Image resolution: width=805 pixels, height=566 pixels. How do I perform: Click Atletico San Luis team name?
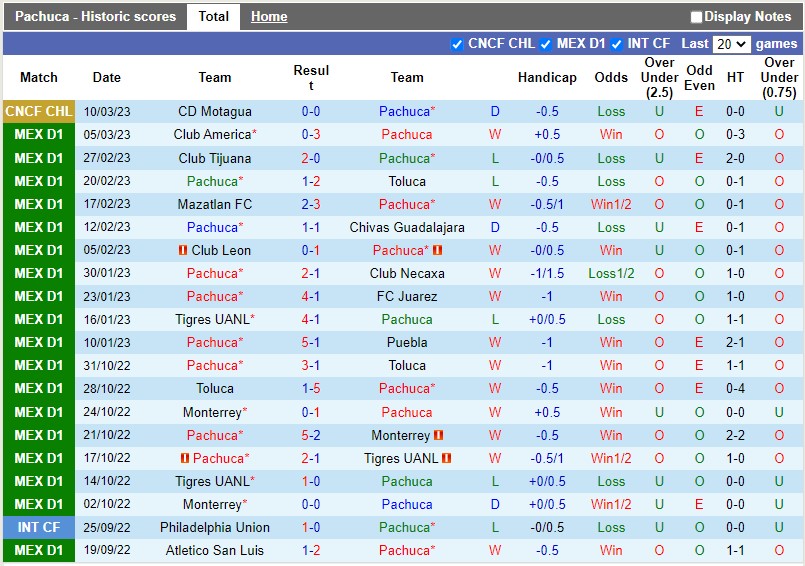pyautogui.click(x=215, y=551)
